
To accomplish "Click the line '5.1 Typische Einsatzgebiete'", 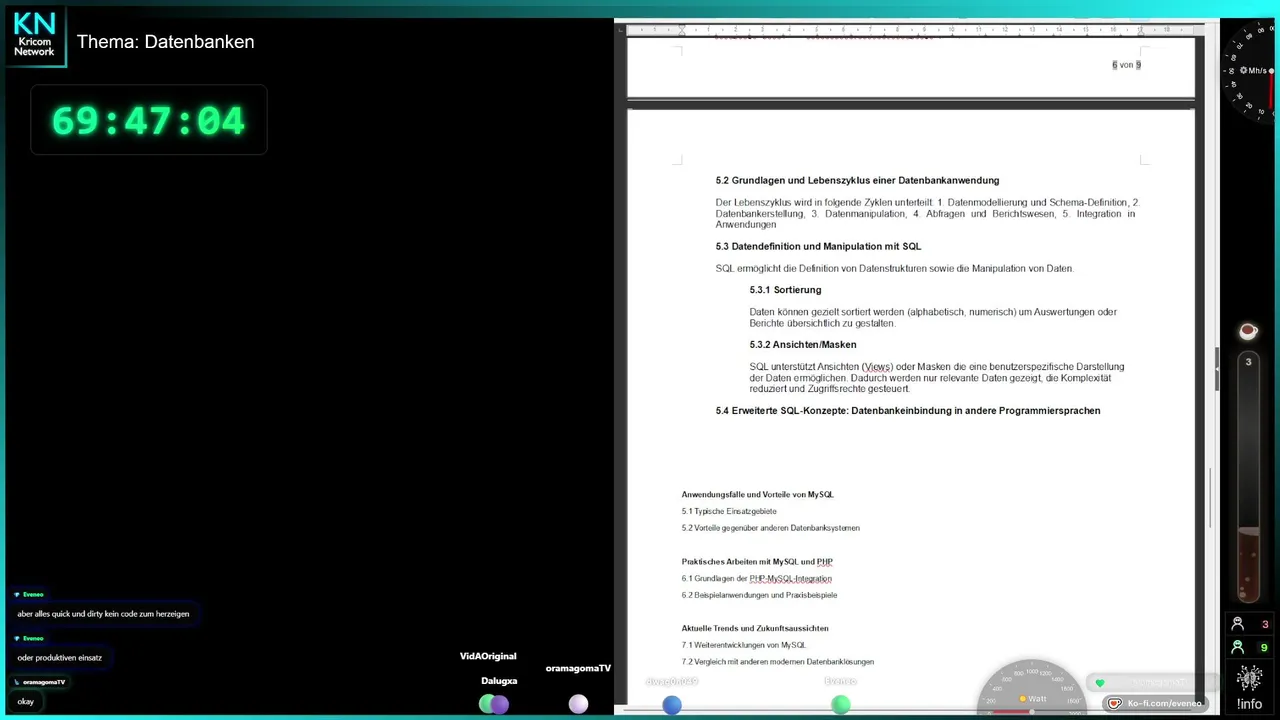I will click(x=729, y=511).
